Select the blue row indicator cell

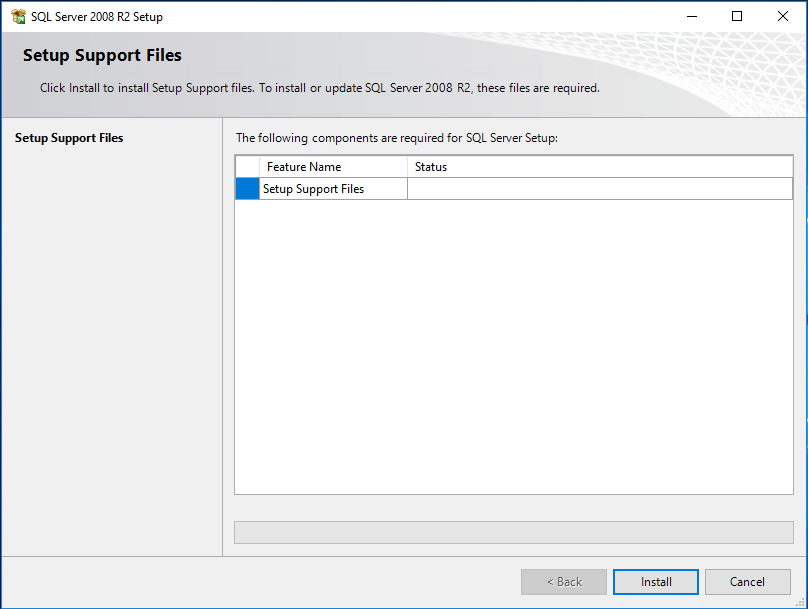tap(247, 189)
